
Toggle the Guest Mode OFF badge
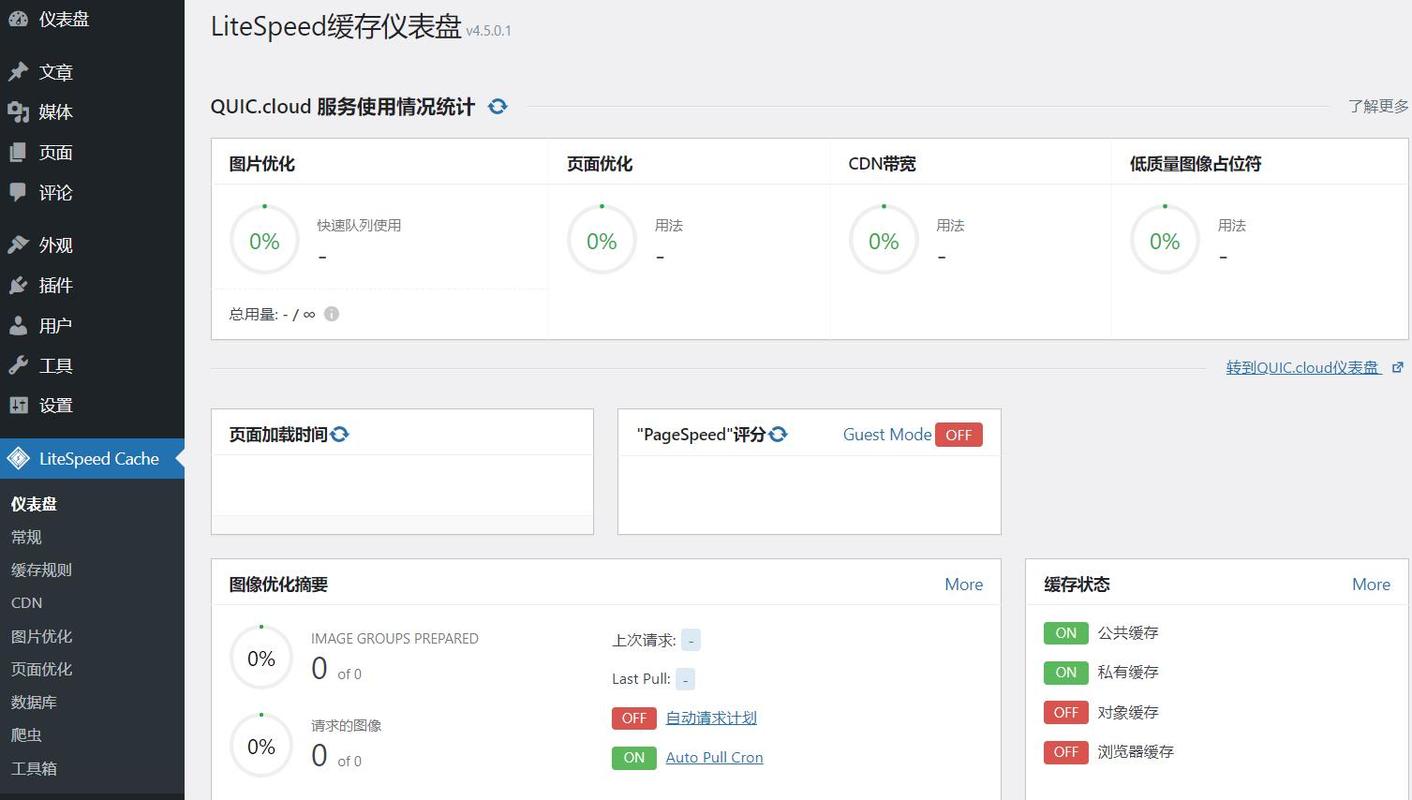959,434
